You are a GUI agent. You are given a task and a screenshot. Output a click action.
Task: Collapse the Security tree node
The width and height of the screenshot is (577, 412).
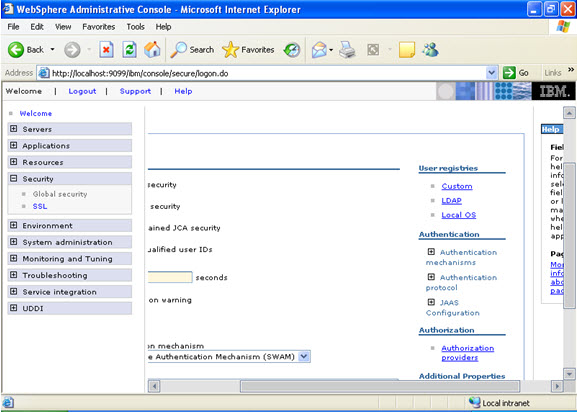(14, 178)
